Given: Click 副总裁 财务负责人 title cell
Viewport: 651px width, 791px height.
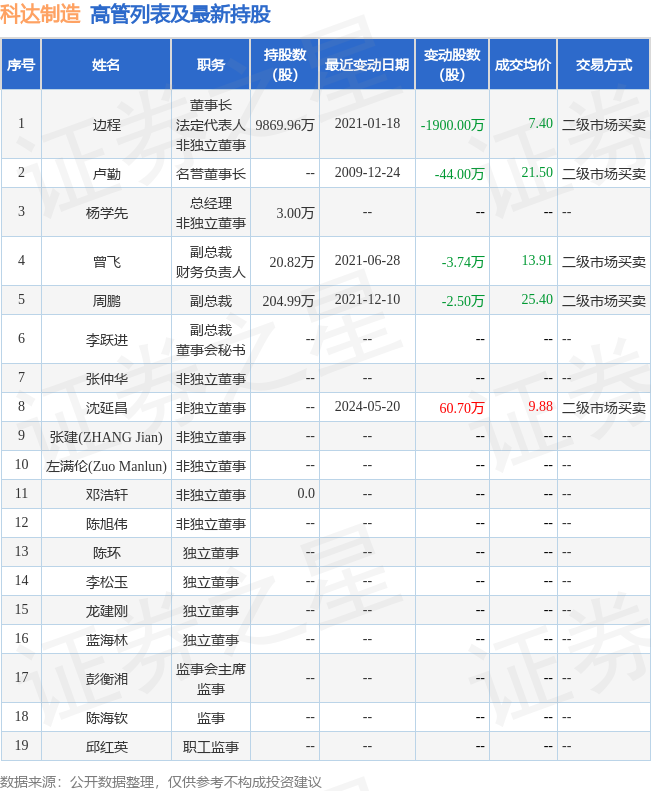Looking at the screenshot, I should point(210,262).
